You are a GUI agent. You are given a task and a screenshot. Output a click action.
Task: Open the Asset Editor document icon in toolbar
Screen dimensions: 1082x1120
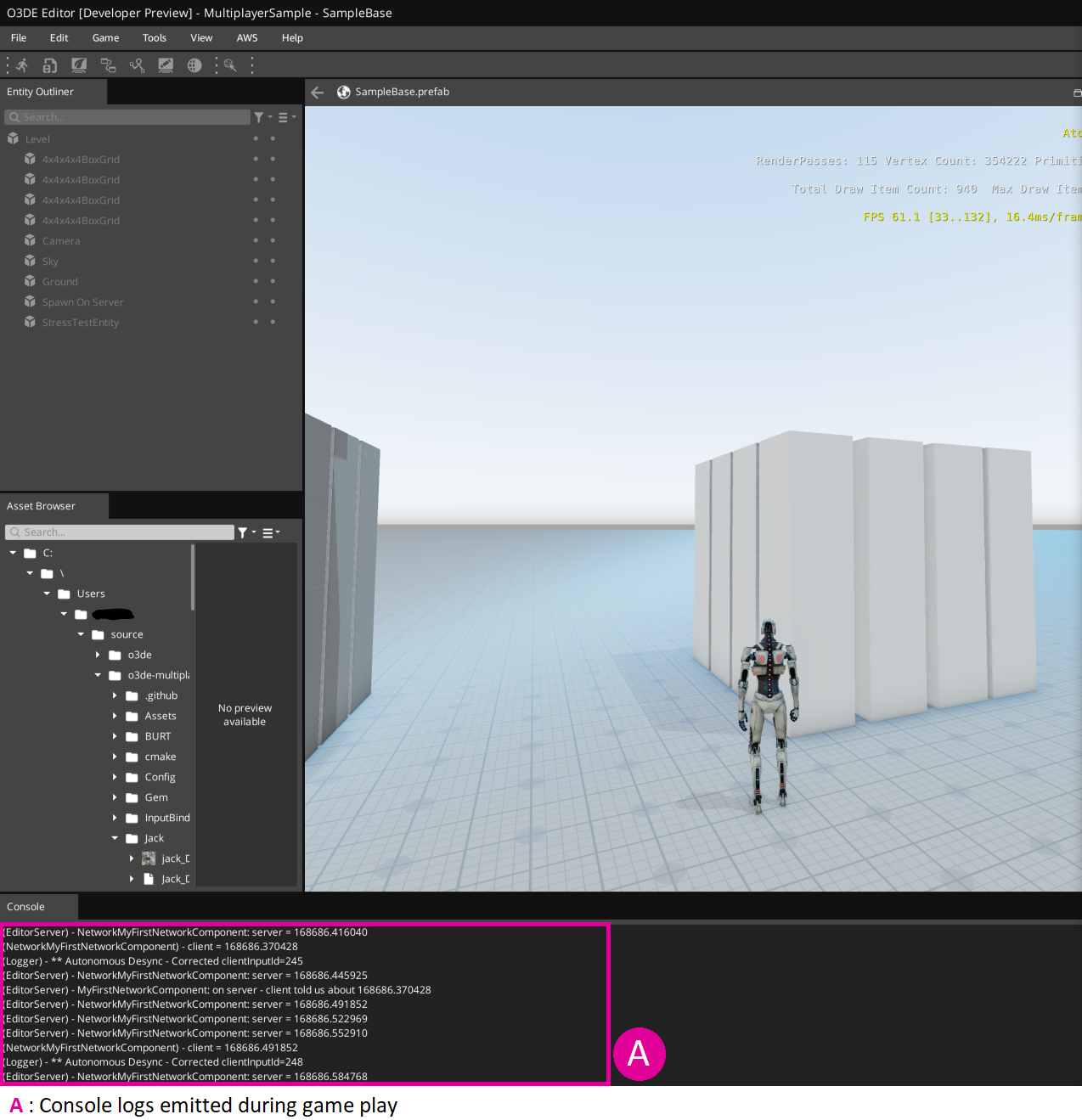click(49, 65)
